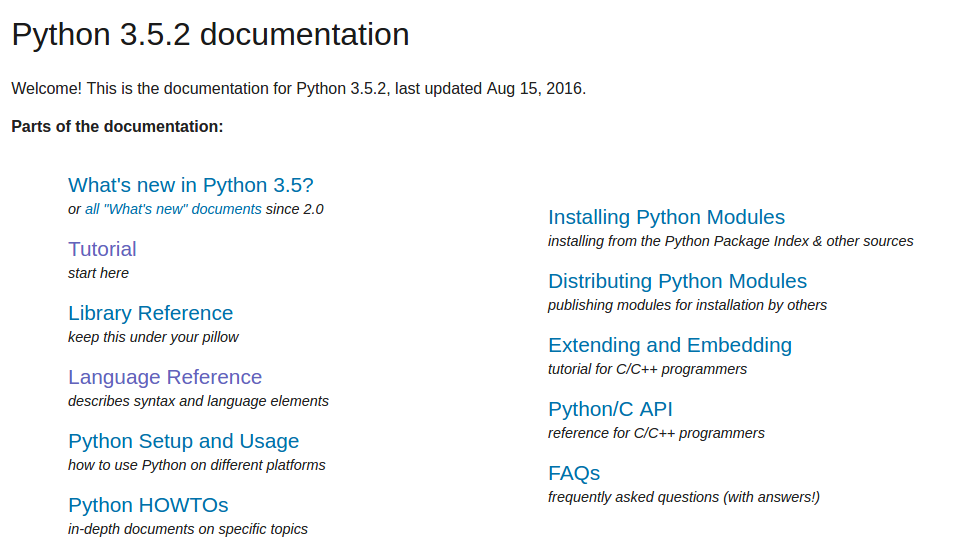Open the What's new in Python 3.5? link
Screen dimensions: 976x549
[190, 185]
